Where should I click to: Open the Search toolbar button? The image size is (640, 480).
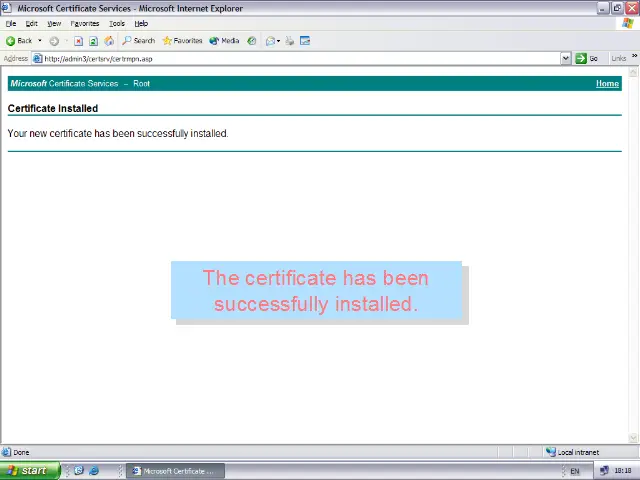coord(138,41)
